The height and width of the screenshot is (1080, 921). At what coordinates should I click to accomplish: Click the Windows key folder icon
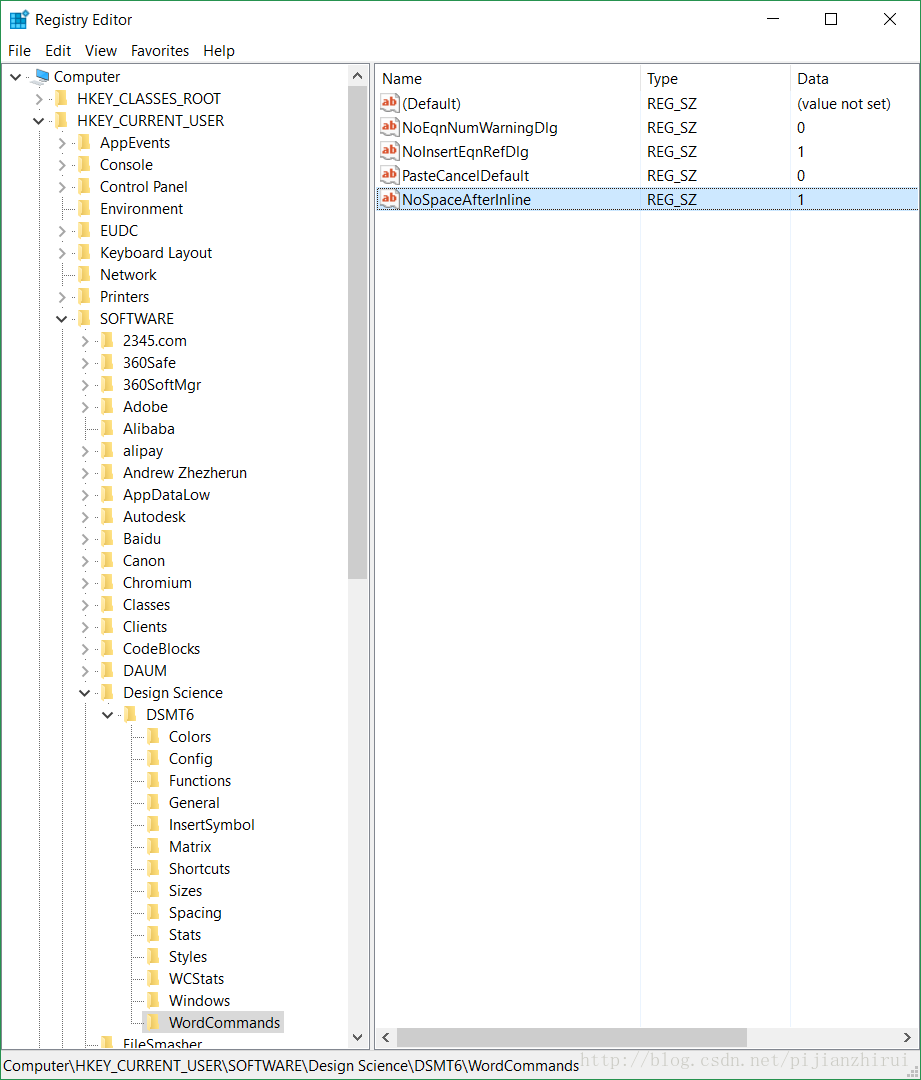[154, 1000]
